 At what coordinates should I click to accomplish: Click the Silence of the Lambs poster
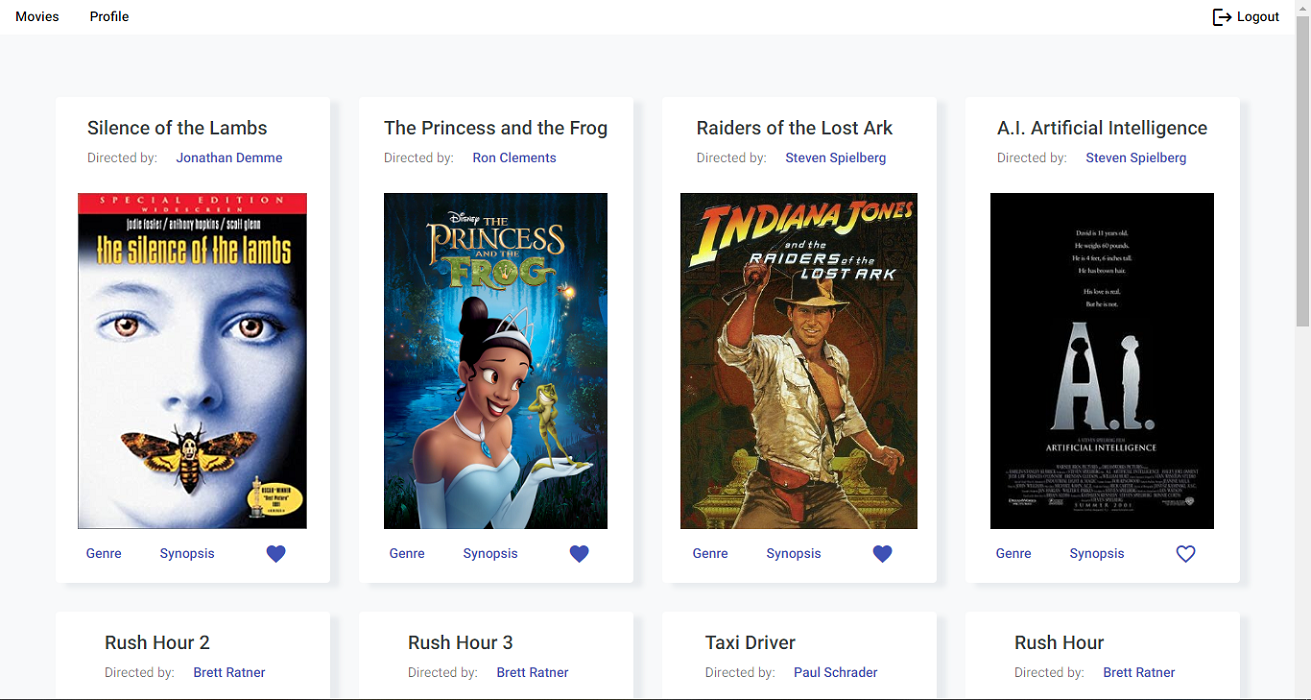click(192, 360)
